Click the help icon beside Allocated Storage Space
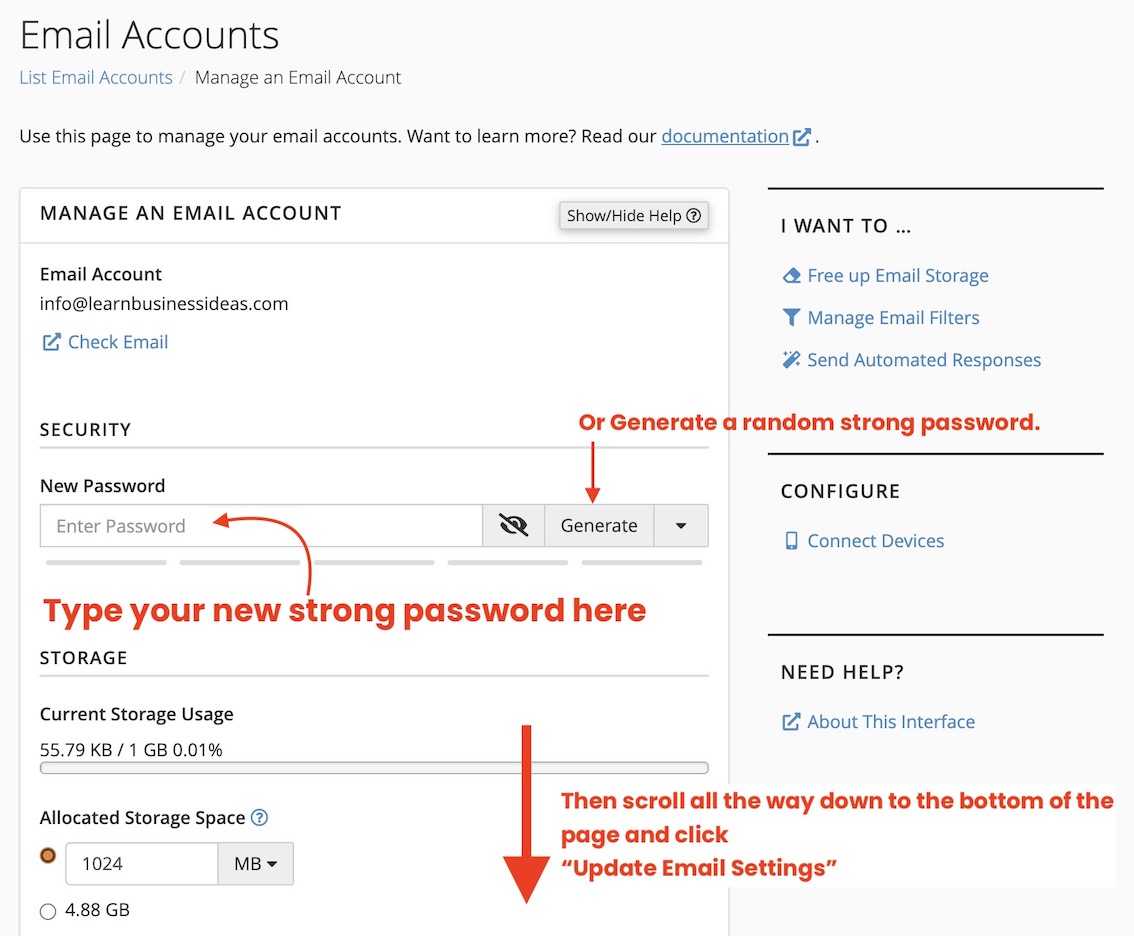 (259, 817)
